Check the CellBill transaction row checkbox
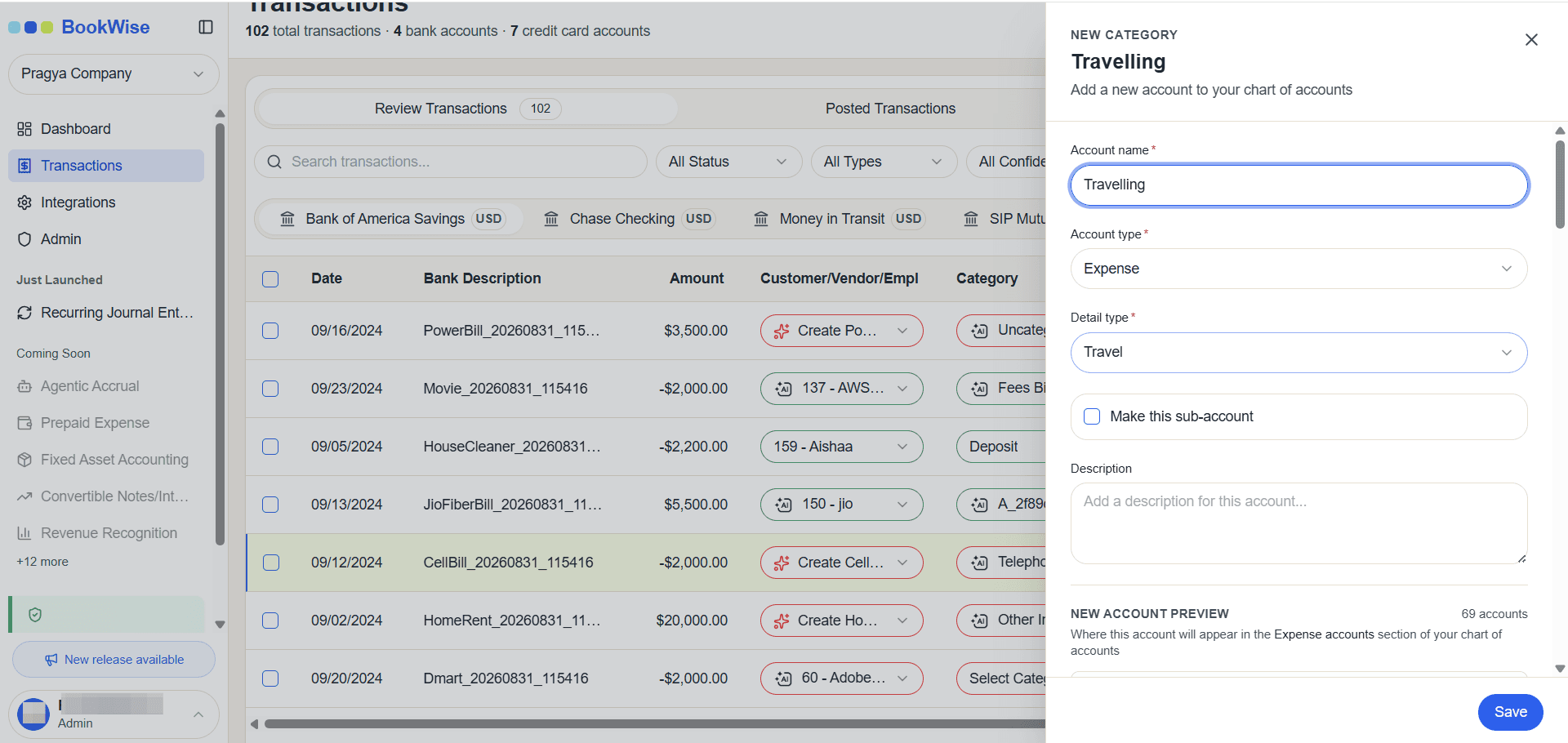Viewport: 1568px width, 743px height. (271, 563)
